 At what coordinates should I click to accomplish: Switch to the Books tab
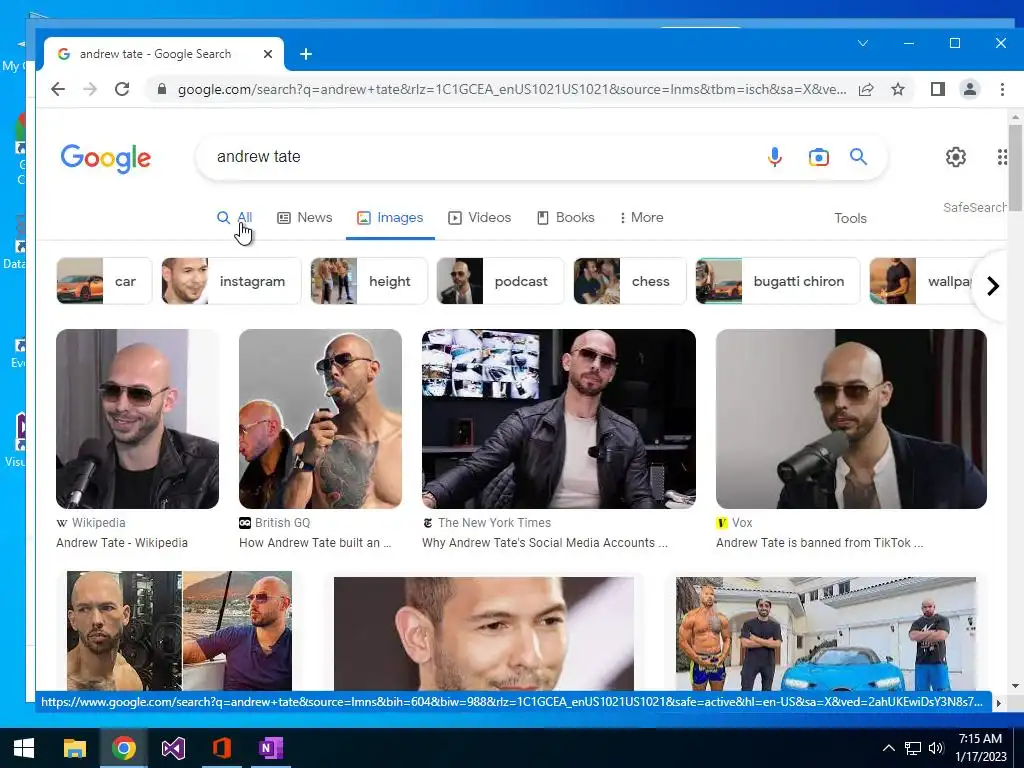click(566, 217)
